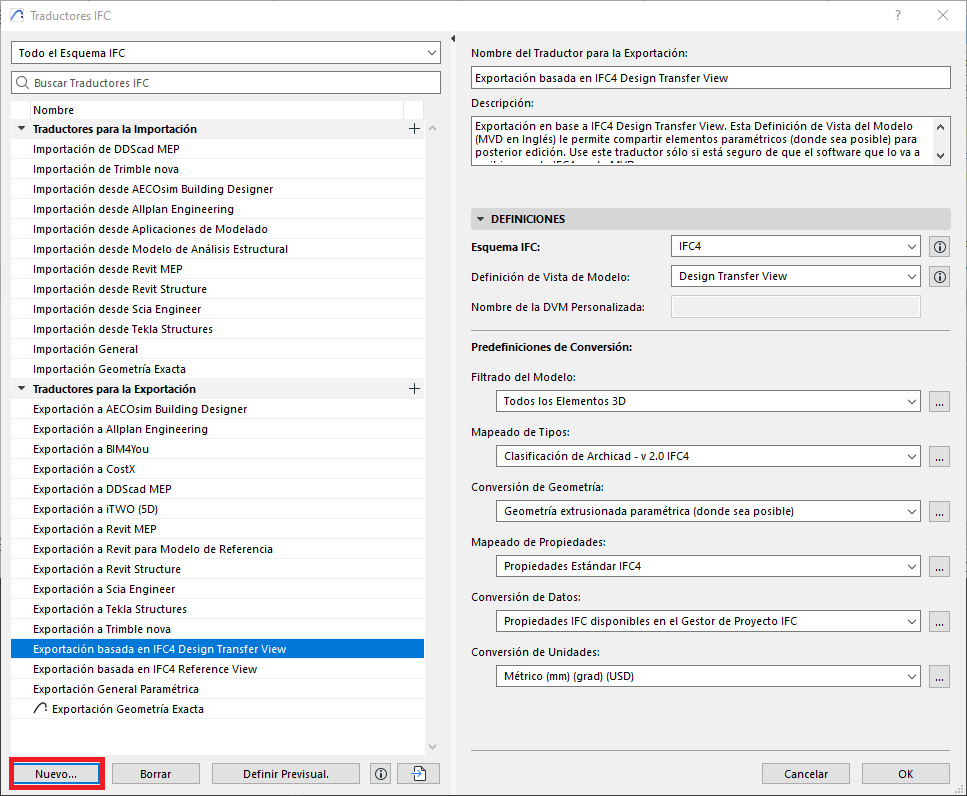Collapse the DEFINICIONES section
The width and height of the screenshot is (967, 796).
(x=481, y=219)
